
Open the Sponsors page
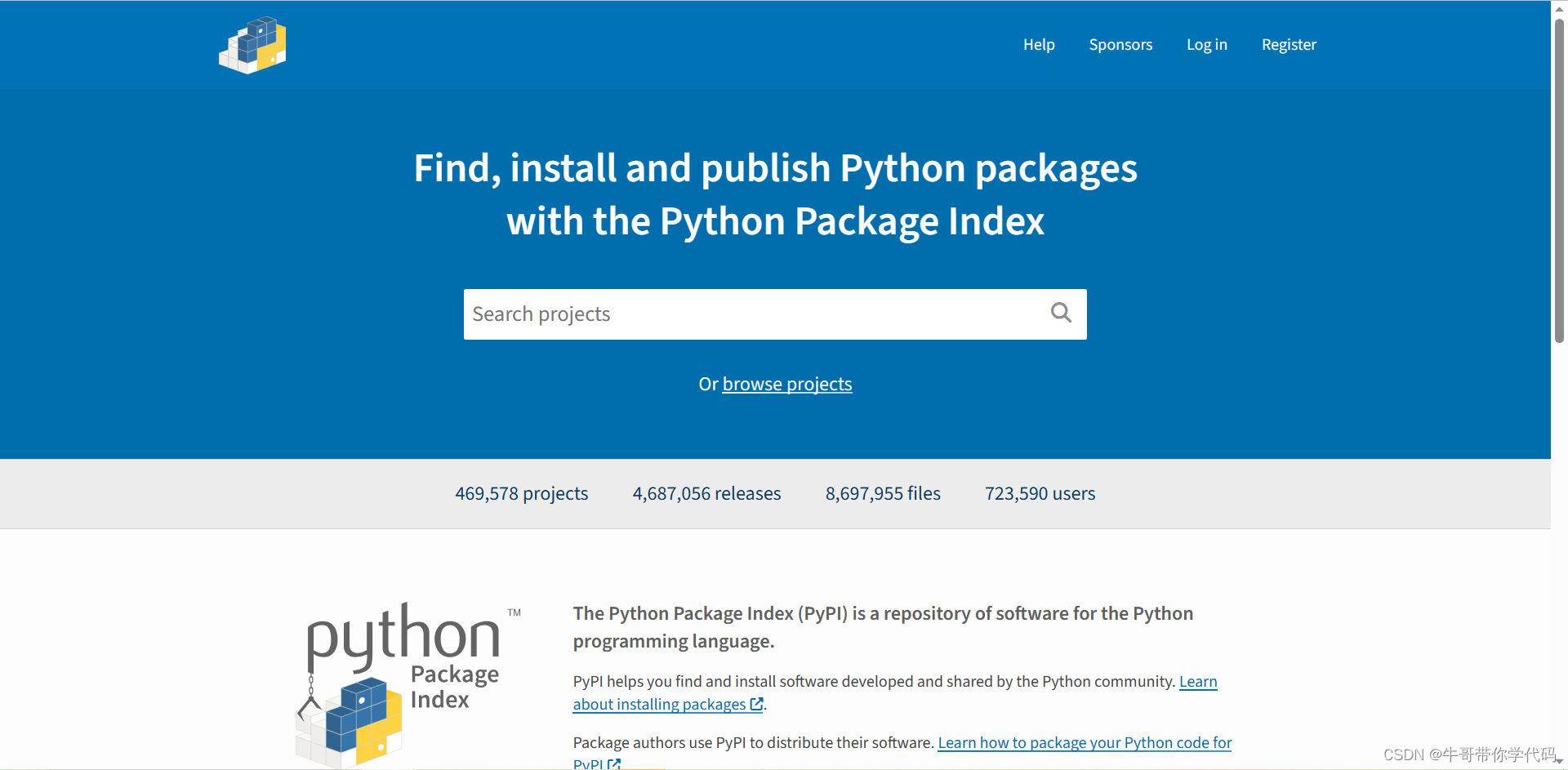1120,45
